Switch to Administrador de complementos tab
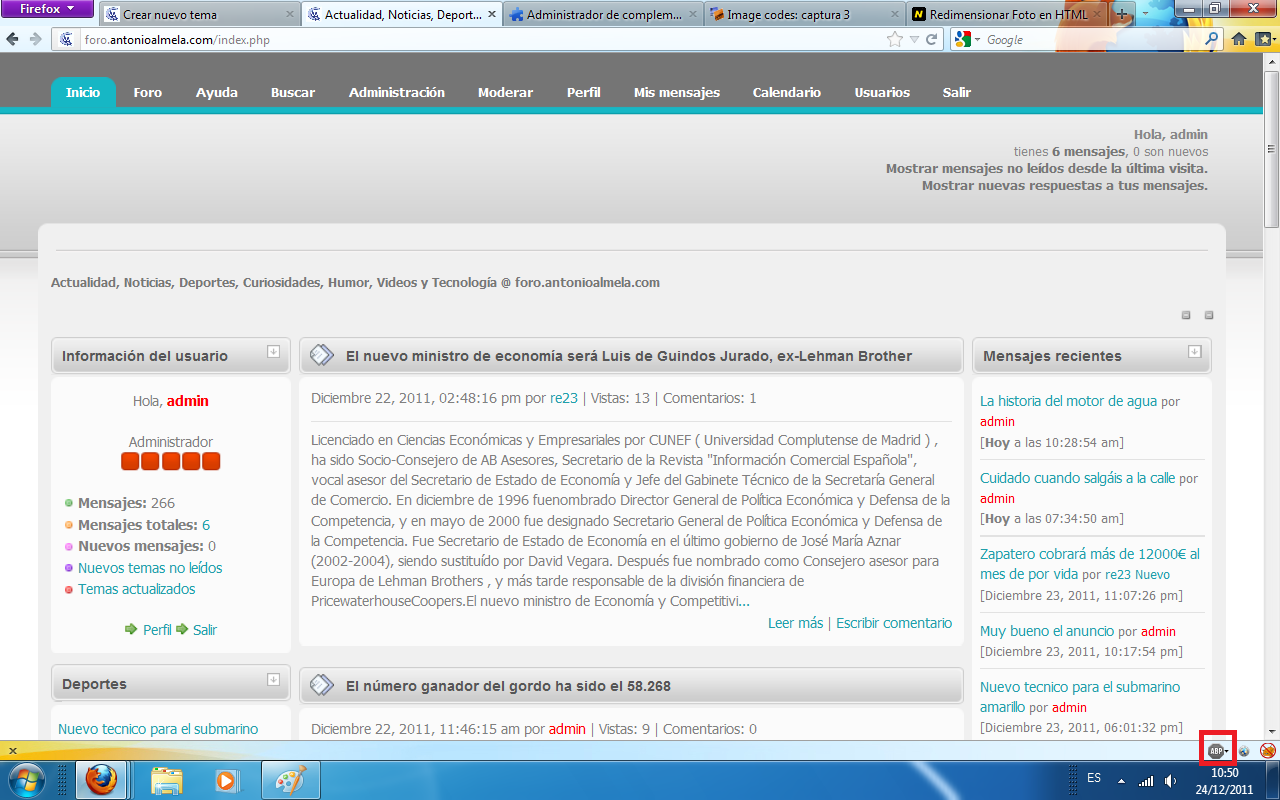1280x800 pixels. 603,15
